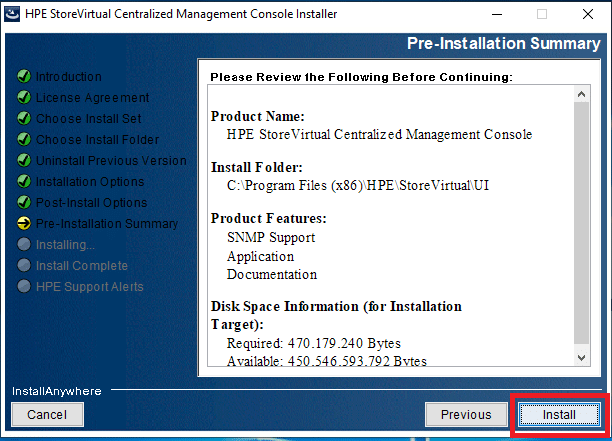The height and width of the screenshot is (441, 612).
Task: Close the installer window
Action: (x=588, y=14)
